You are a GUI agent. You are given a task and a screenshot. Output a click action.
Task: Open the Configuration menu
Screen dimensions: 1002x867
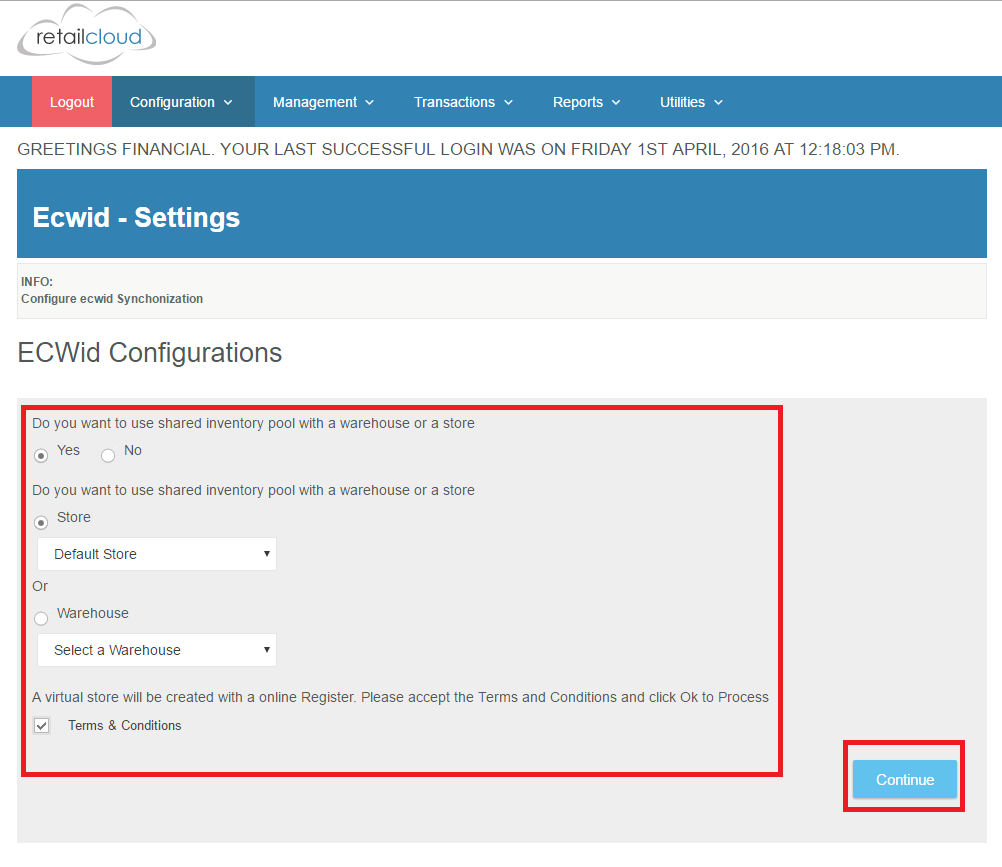pyautogui.click(x=183, y=102)
